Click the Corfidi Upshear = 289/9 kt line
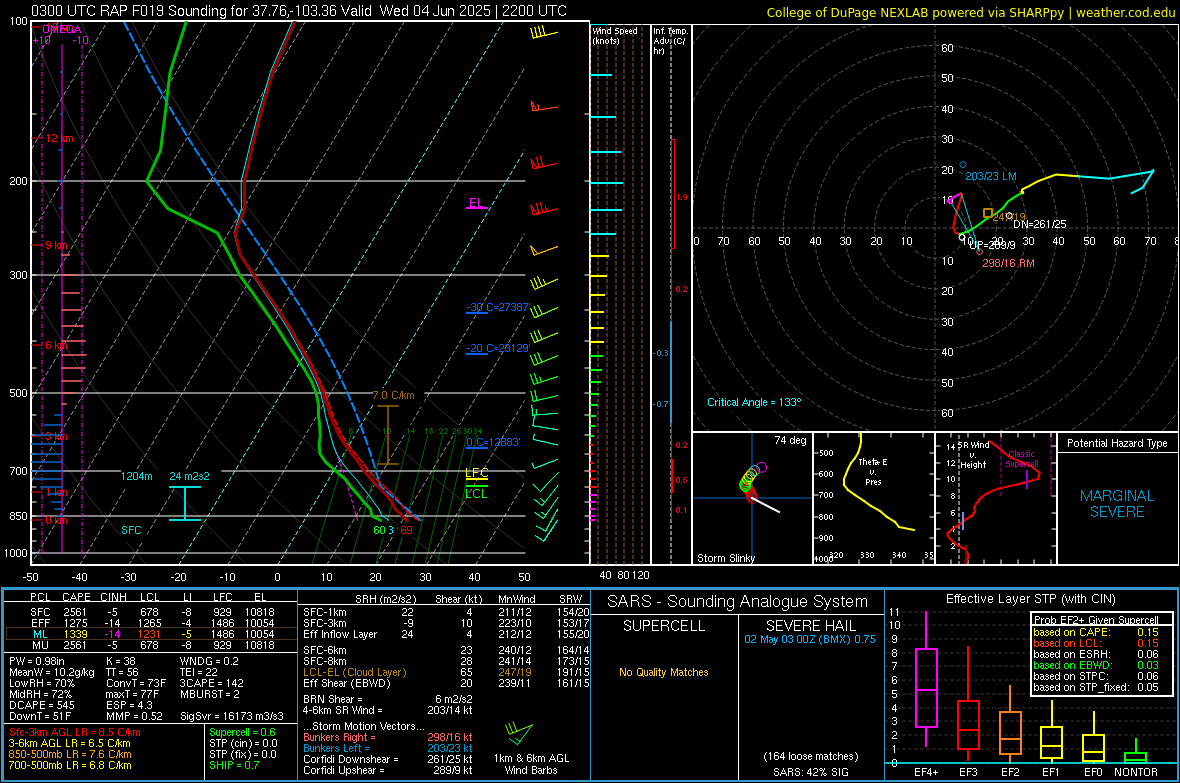 (388, 770)
